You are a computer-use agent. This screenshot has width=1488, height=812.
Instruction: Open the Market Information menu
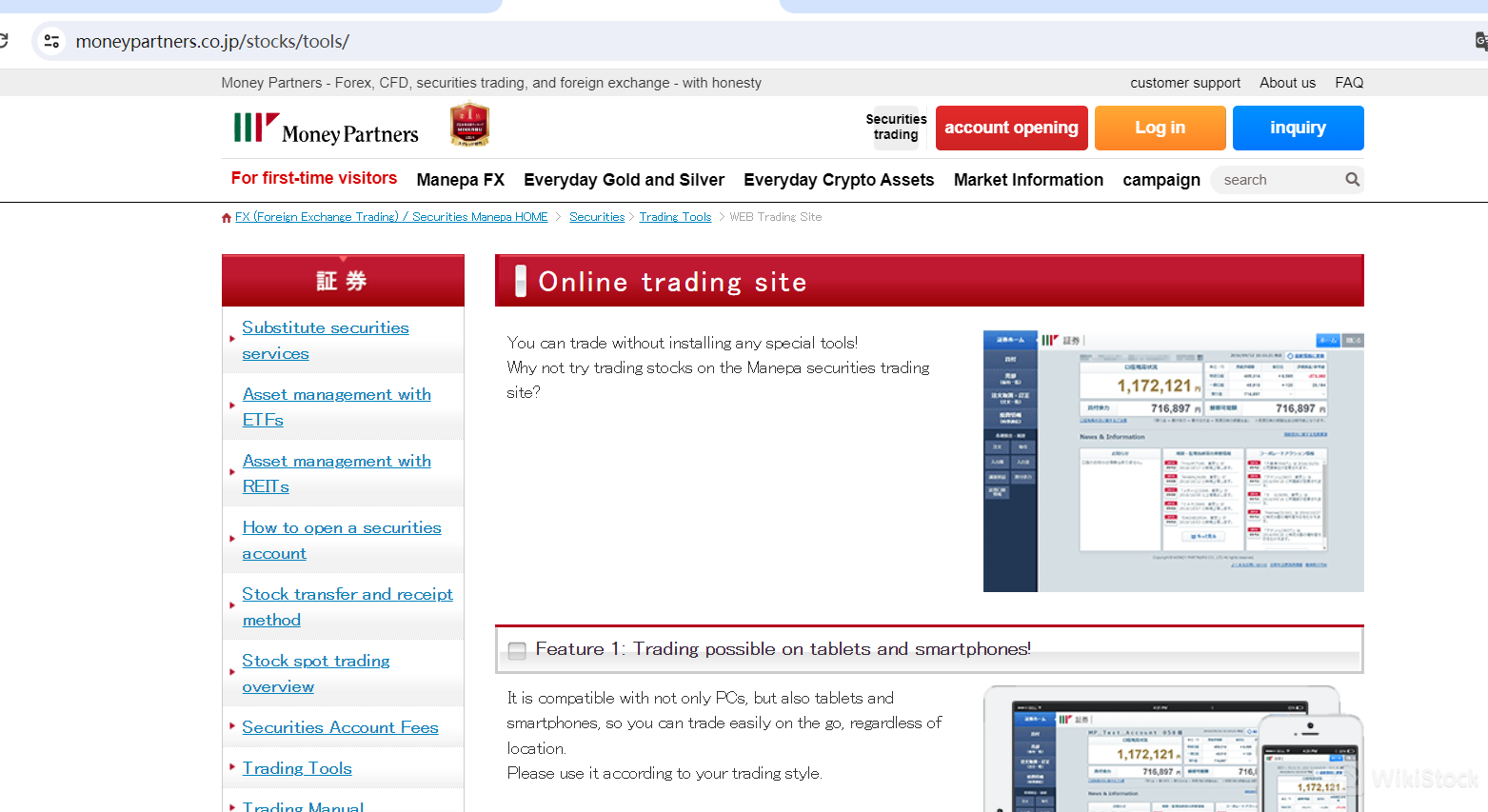click(1028, 180)
